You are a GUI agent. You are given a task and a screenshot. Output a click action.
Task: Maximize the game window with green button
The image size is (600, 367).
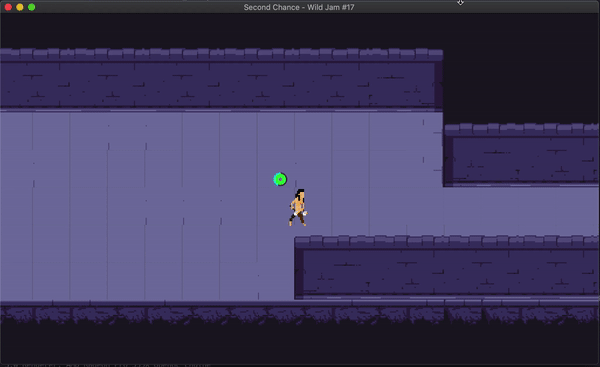[x=32, y=7]
